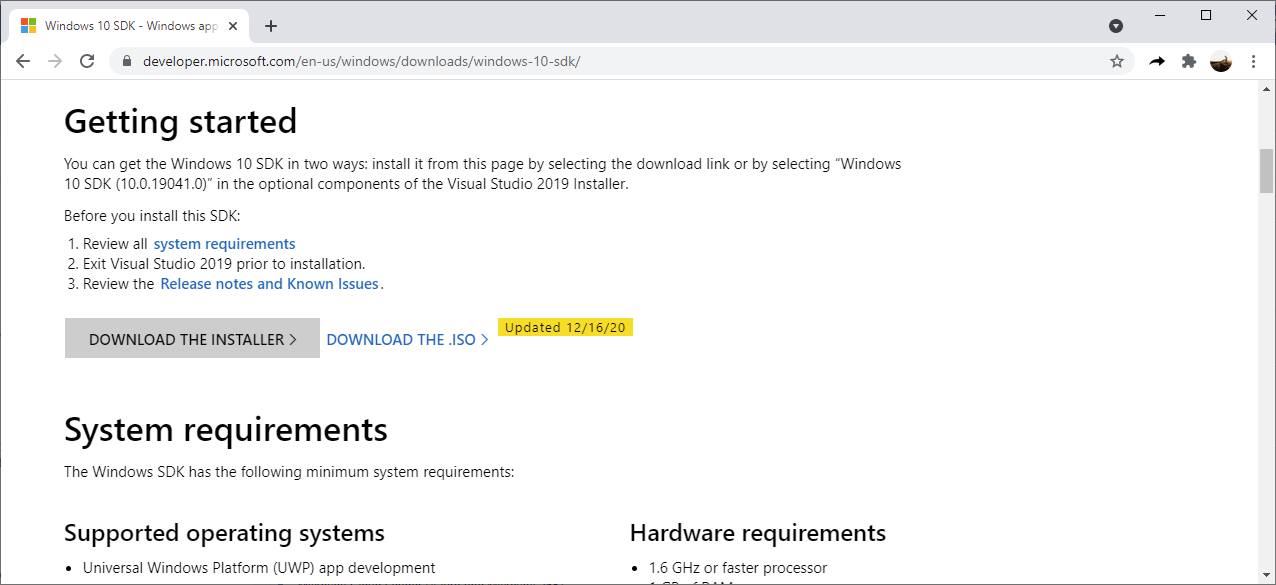This screenshot has height=585, width=1276.
Task: Click the address bar URL field
Action: click(x=620, y=61)
